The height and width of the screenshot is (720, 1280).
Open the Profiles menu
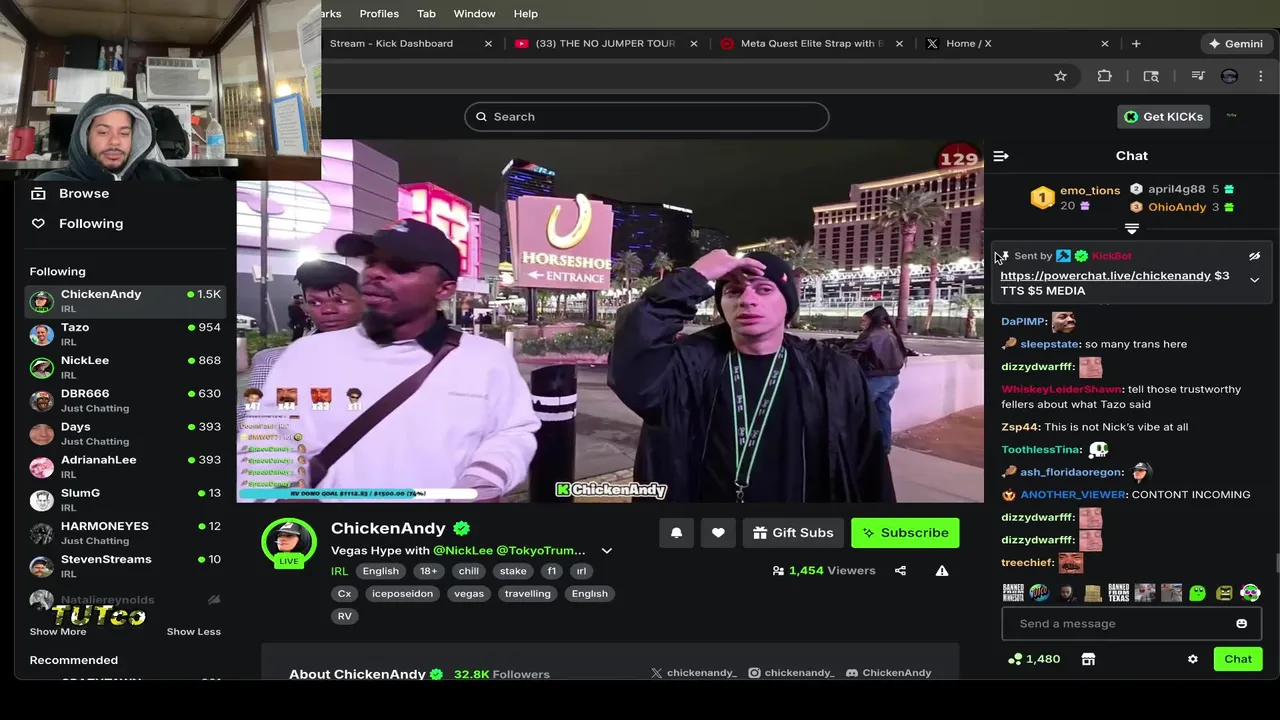click(x=379, y=14)
